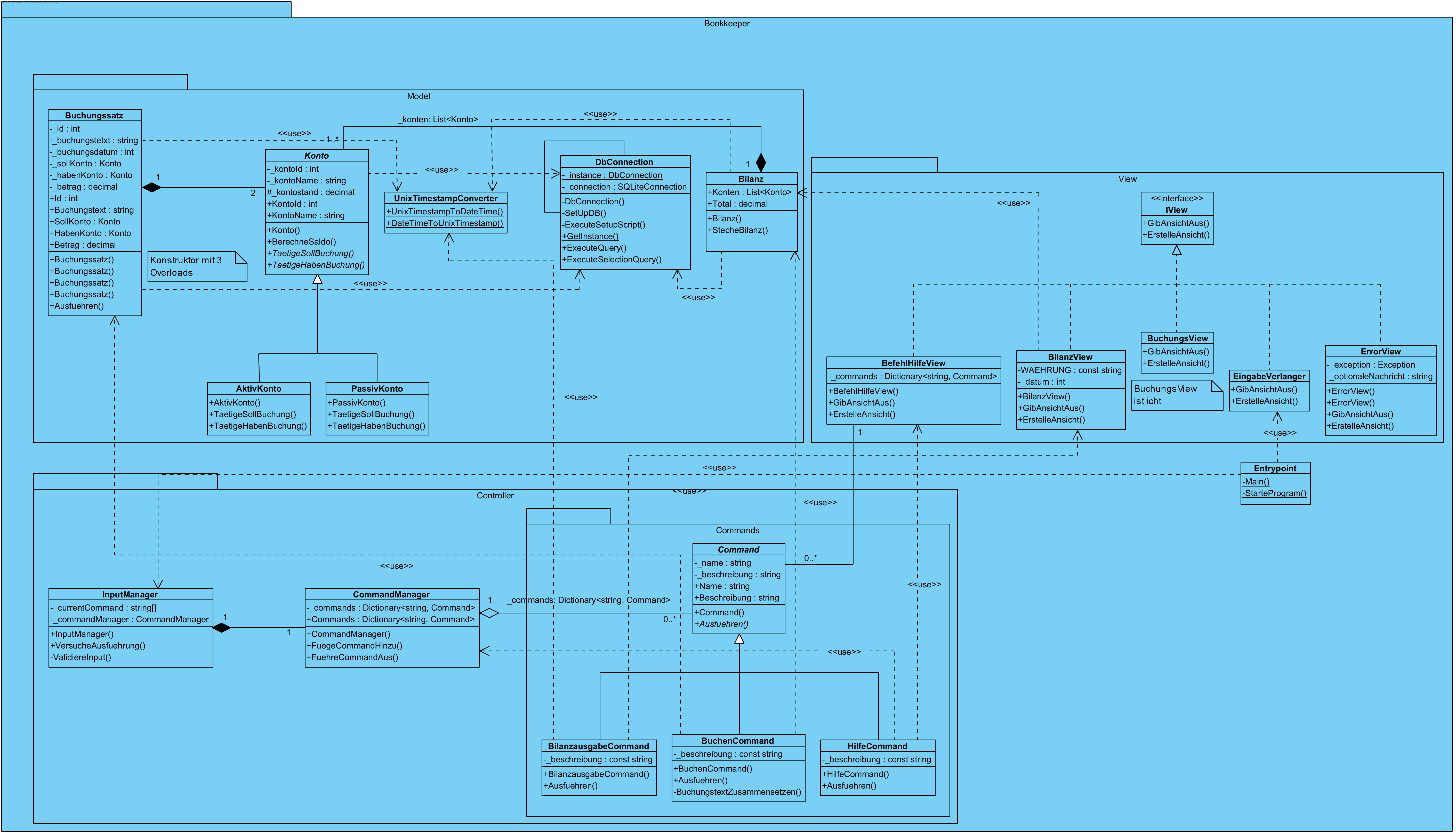Image resolution: width=1456 pixels, height=835 pixels.
Task: Click the +FuehreCommandAus() method
Action: pos(352,658)
